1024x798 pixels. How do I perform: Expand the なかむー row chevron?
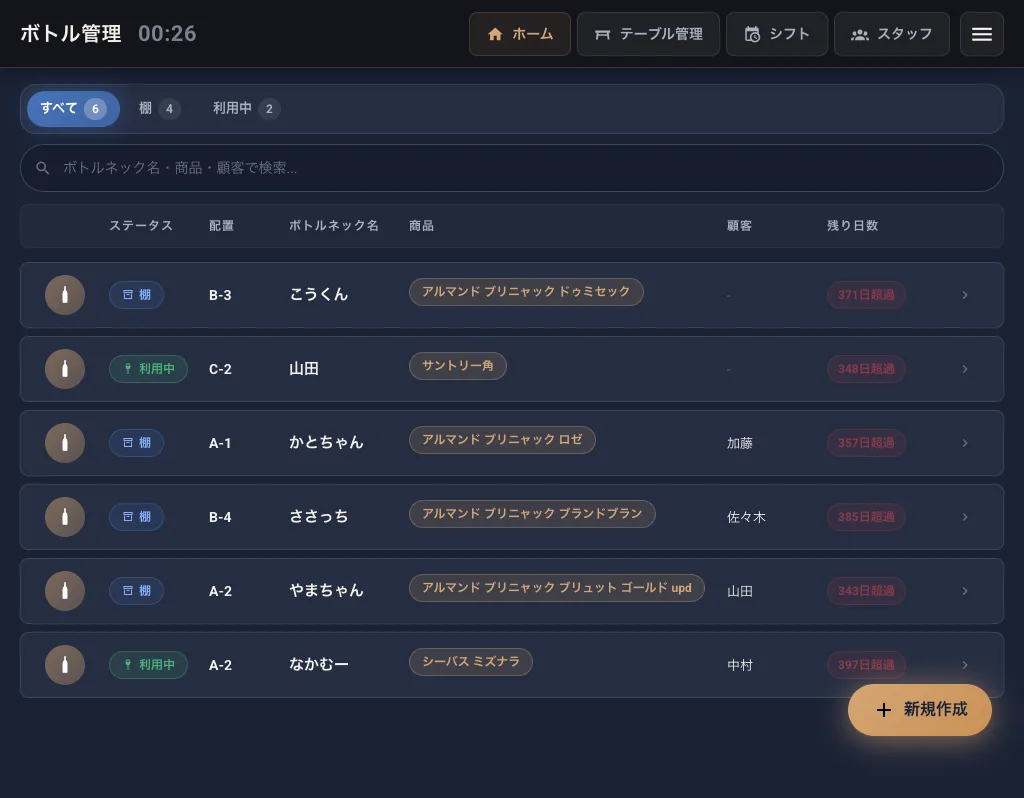[x=965, y=665]
